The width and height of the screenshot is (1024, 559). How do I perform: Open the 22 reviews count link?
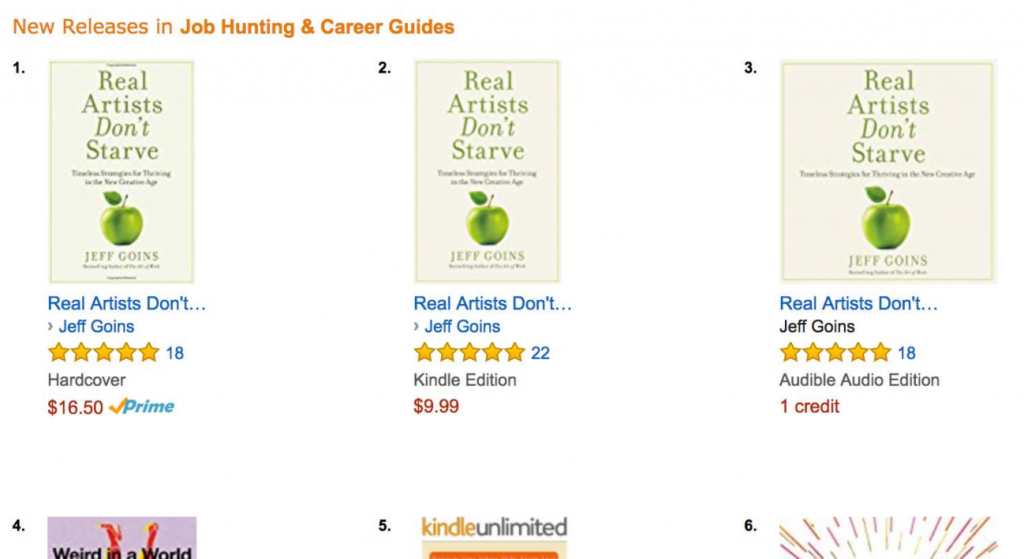[x=540, y=353]
